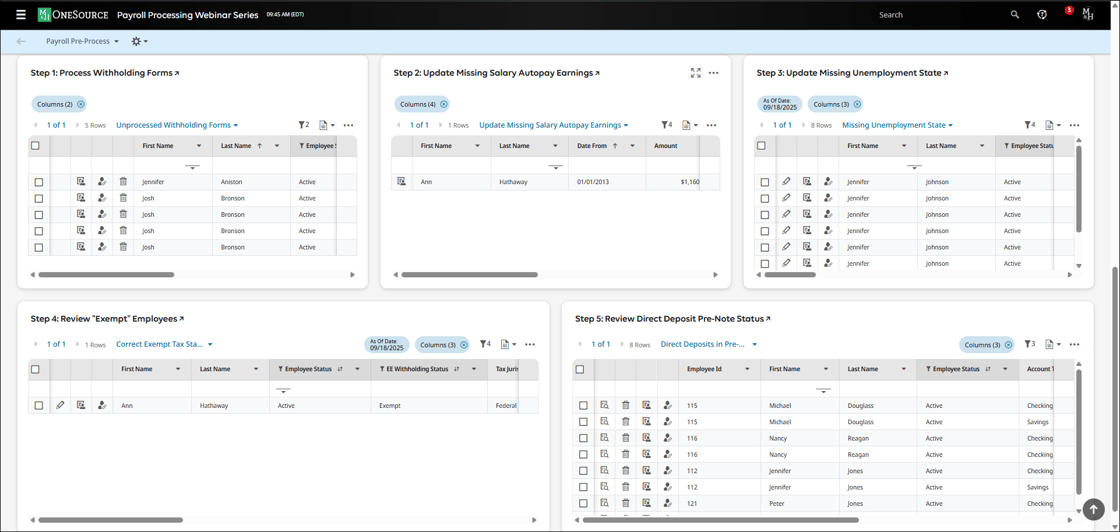Open the Payroll Pre-Process dropdown
Viewport: 1120px width, 532px height.
82,41
